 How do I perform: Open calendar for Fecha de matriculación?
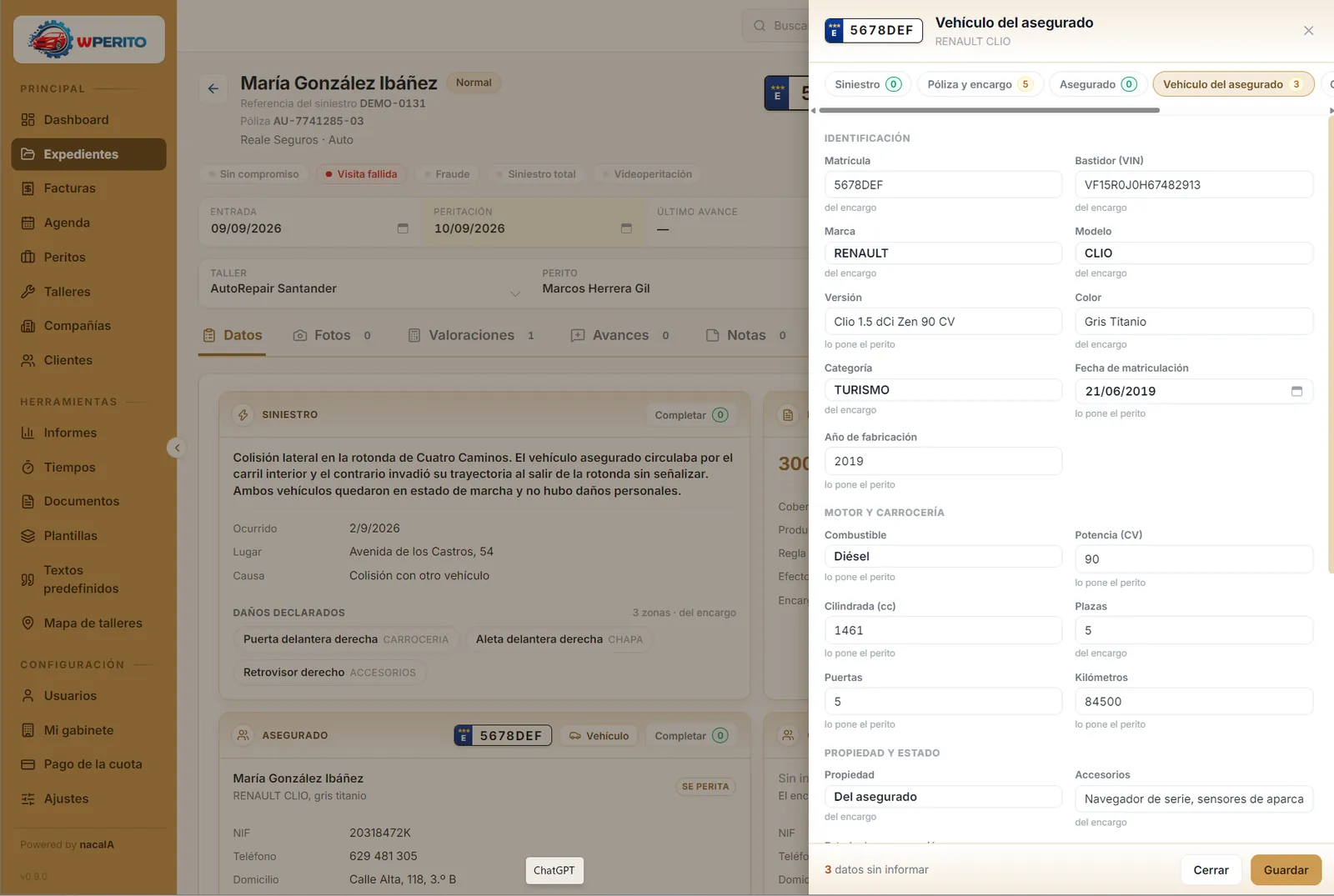click(1296, 391)
